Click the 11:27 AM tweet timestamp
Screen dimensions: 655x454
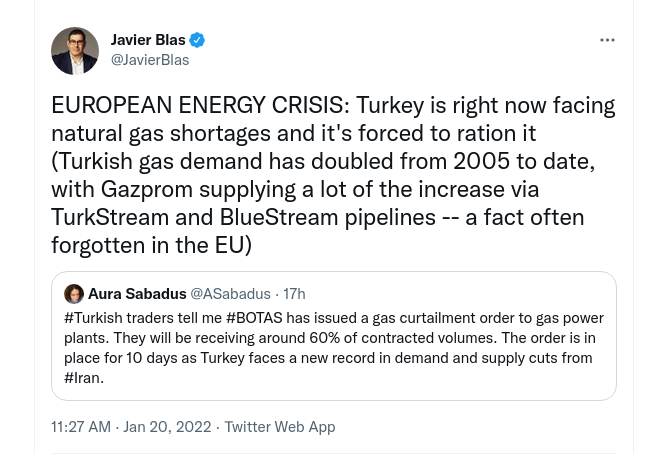tap(81, 427)
